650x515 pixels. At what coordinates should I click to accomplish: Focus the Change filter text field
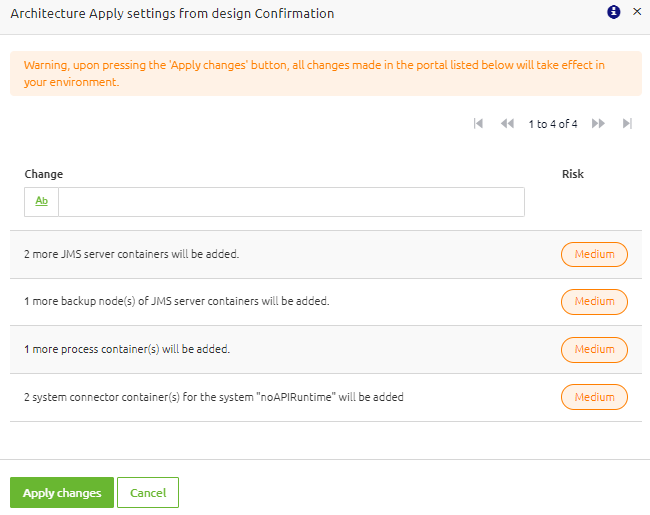click(x=291, y=202)
